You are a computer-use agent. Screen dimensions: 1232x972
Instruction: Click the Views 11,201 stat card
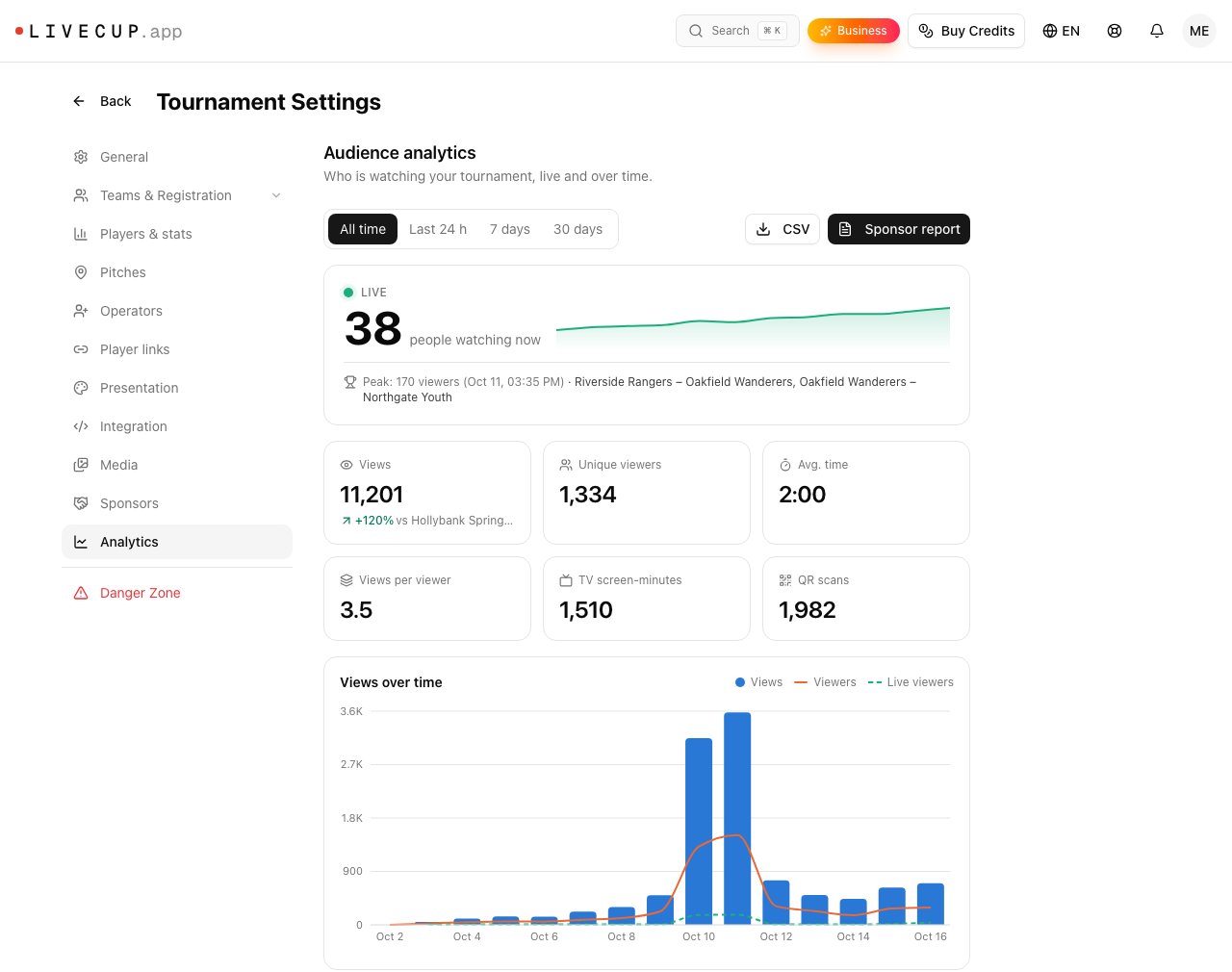click(x=427, y=493)
